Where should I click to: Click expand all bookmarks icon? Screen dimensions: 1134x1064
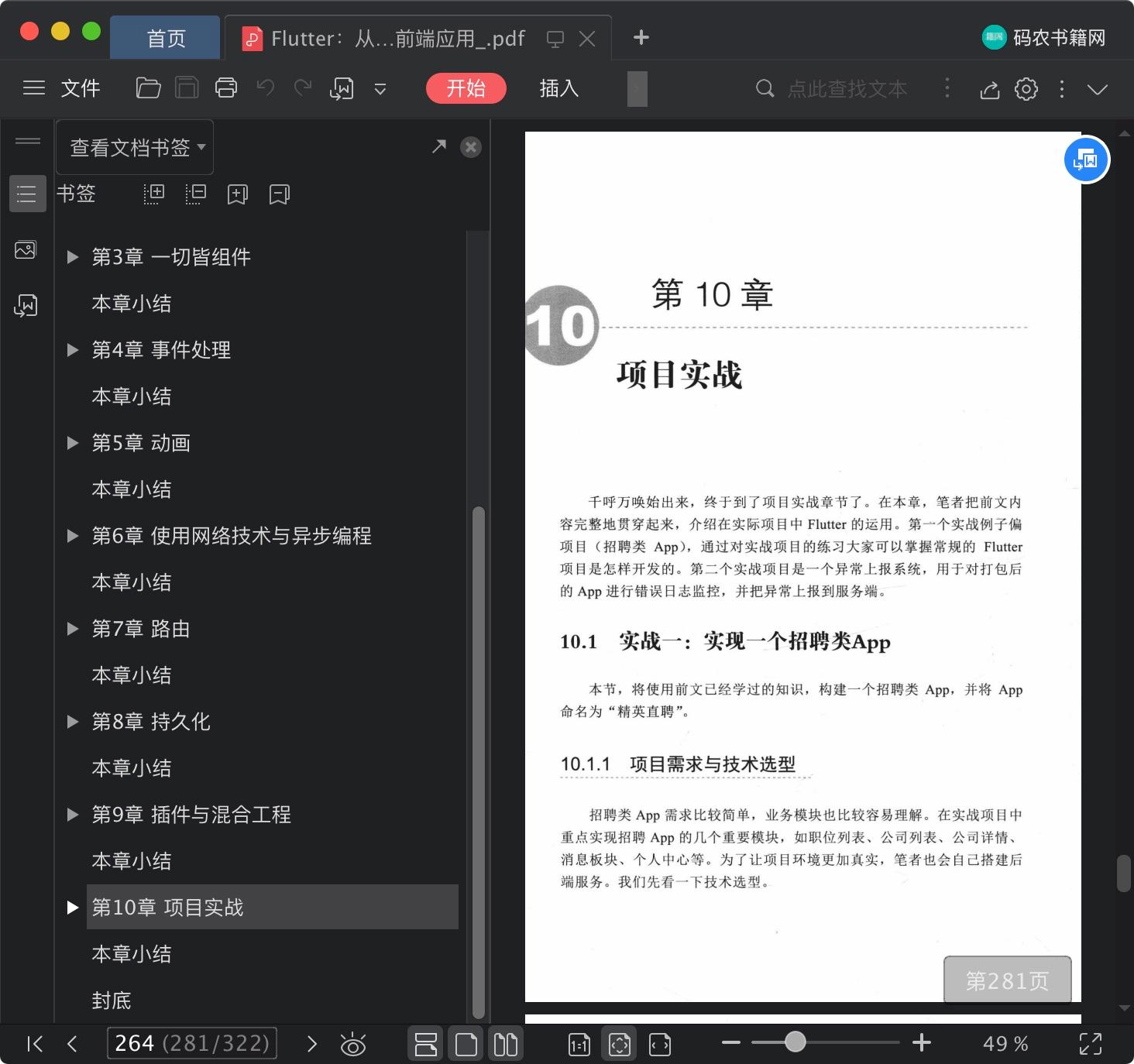(154, 194)
